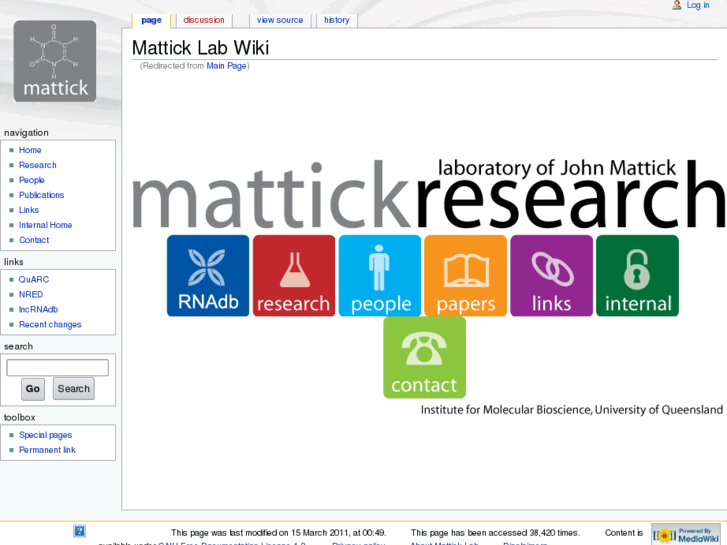727x545 pixels.
Task: Open Research in the navigation sidebar
Action: click(38, 165)
